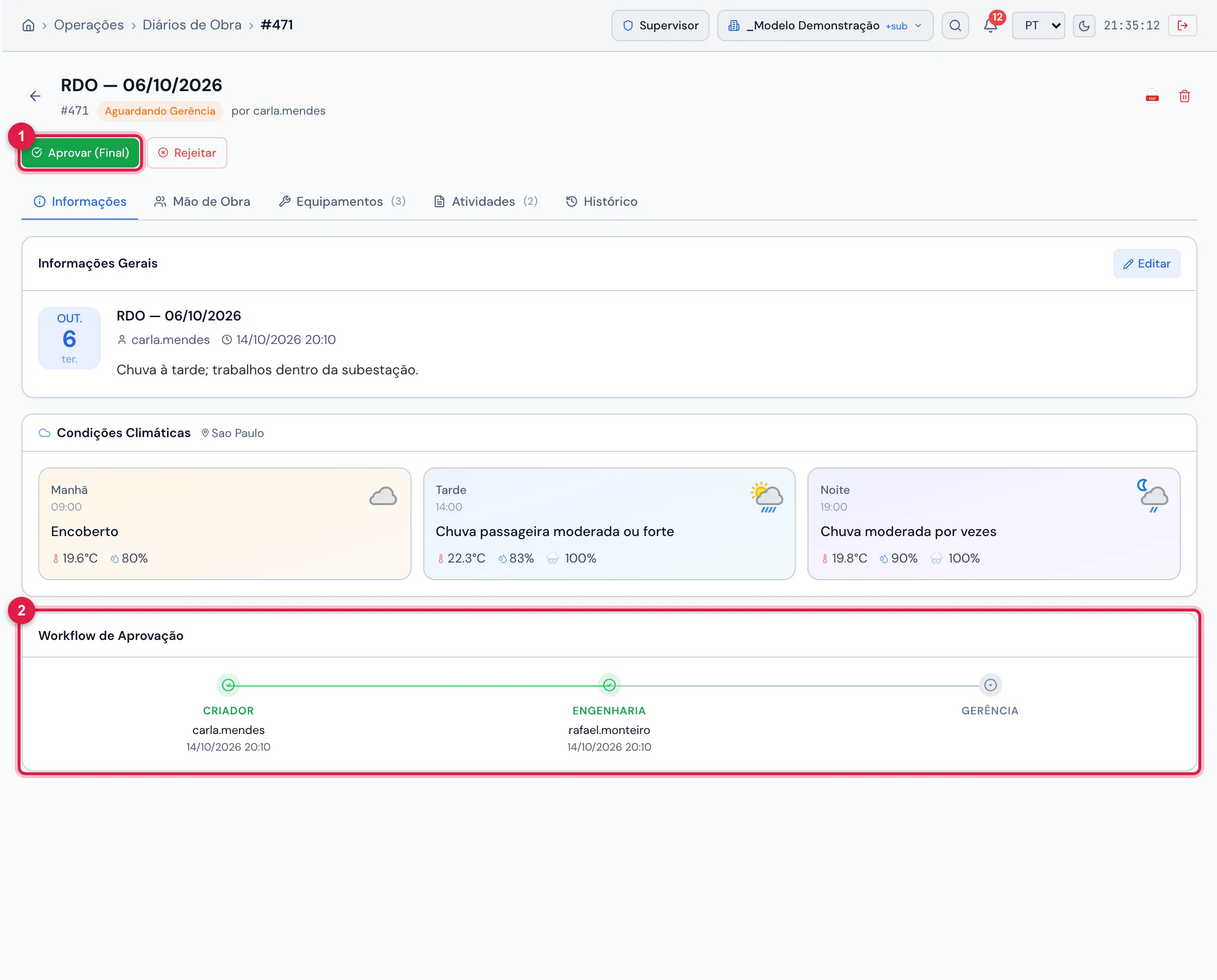Click the Manhã overcast cloud icon
The height and width of the screenshot is (980, 1217).
pyautogui.click(x=383, y=496)
